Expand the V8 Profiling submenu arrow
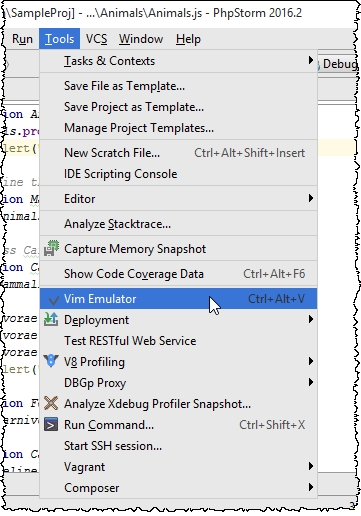The height and width of the screenshot is (516, 361). [311, 361]
